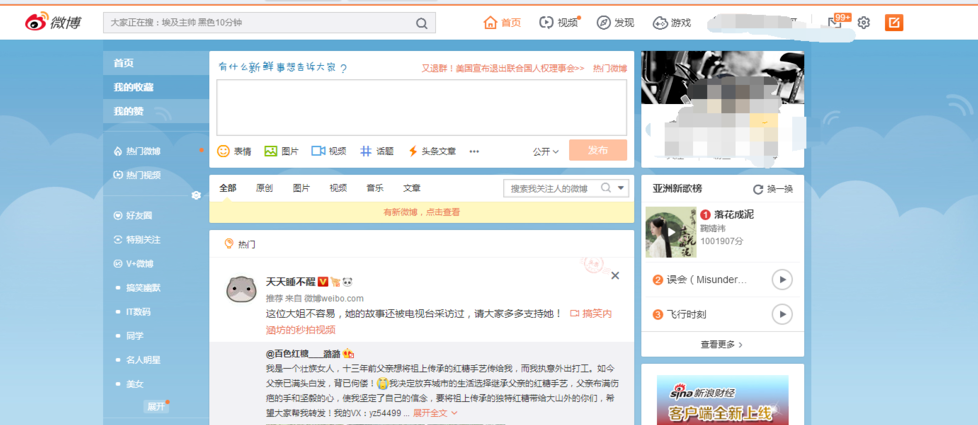Play 落花成泥 album thumbnail
The width and height of the screenshot is (978, 425).
click(x=671, y=232)
